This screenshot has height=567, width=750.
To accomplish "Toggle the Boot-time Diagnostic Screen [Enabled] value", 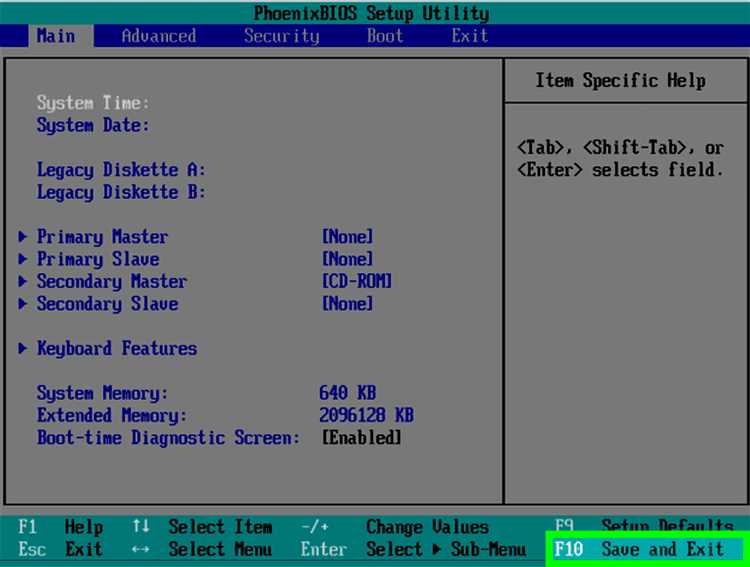I will click(x=361, y=437).
